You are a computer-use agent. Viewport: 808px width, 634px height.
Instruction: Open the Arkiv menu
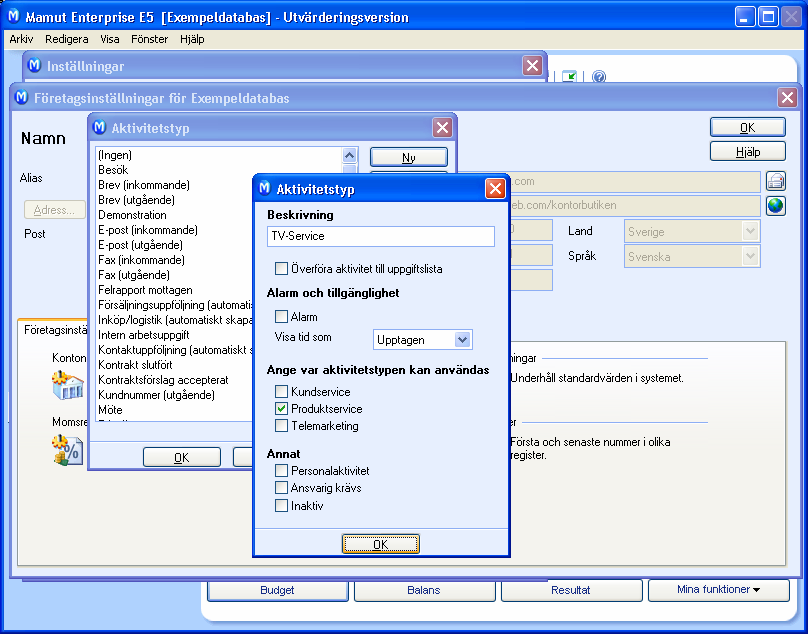pyautogui.click(x=21, y=39)
